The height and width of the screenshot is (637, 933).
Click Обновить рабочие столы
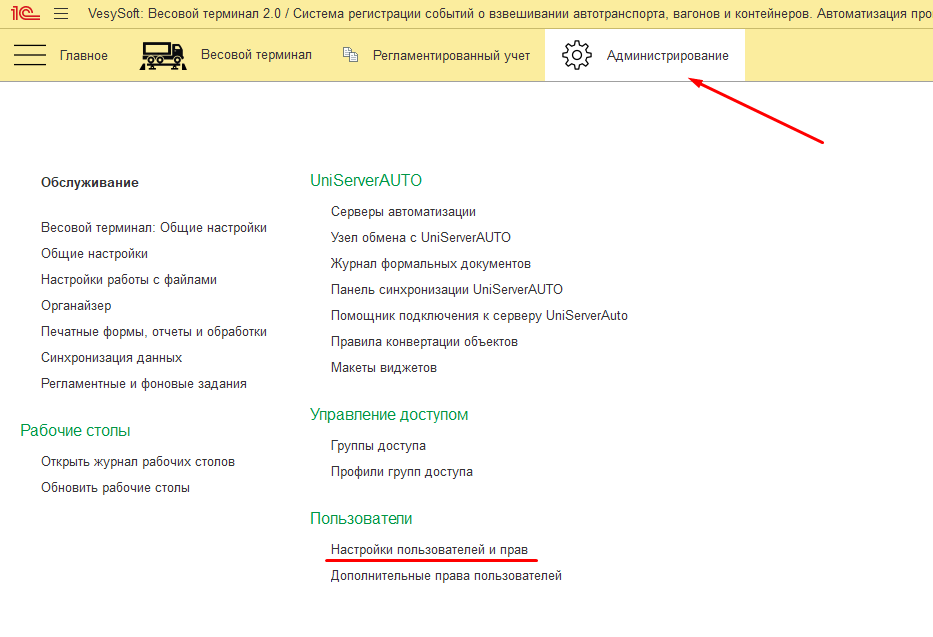[115, 488]
